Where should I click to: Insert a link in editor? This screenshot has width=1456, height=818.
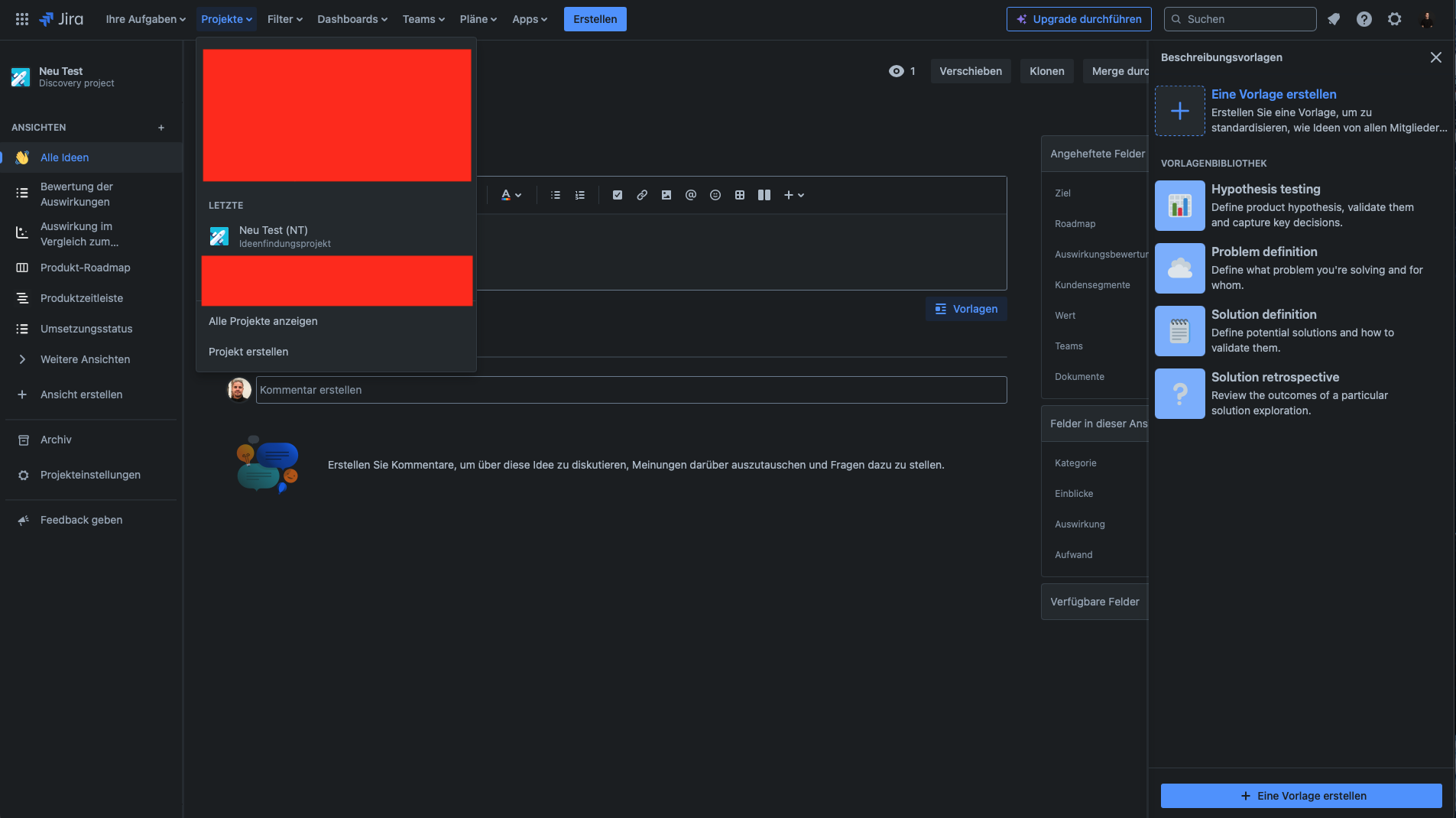[642, 195]
